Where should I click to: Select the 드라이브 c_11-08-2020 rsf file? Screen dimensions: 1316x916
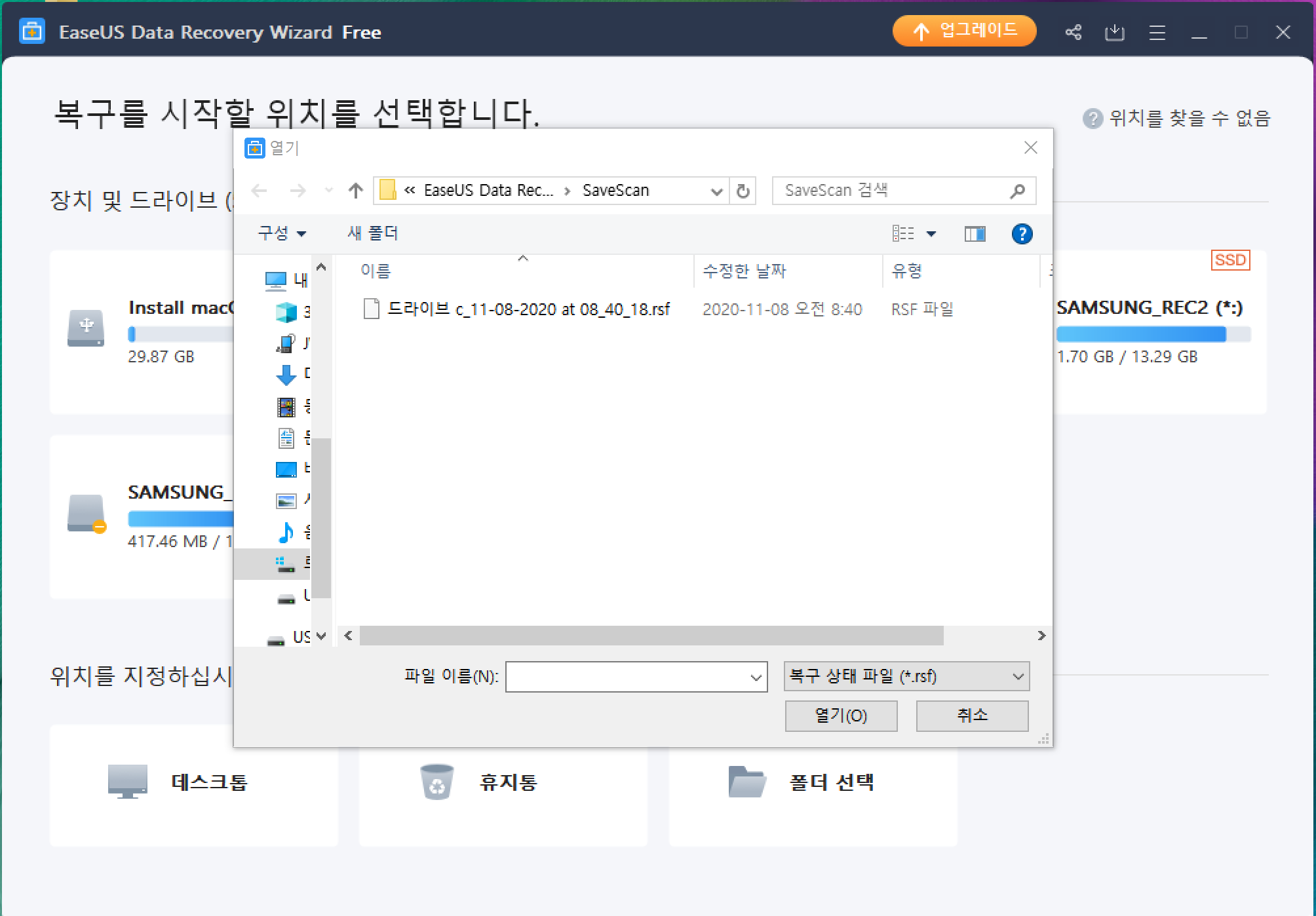(528, 309)
